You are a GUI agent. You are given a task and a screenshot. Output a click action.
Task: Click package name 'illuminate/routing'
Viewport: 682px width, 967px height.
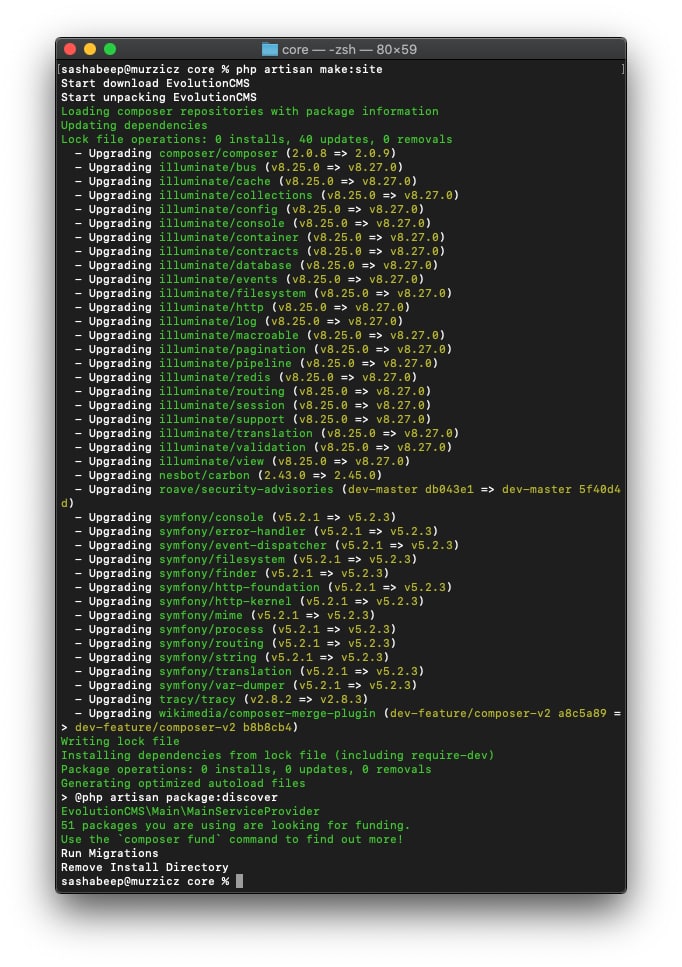[x=222, y=392]
